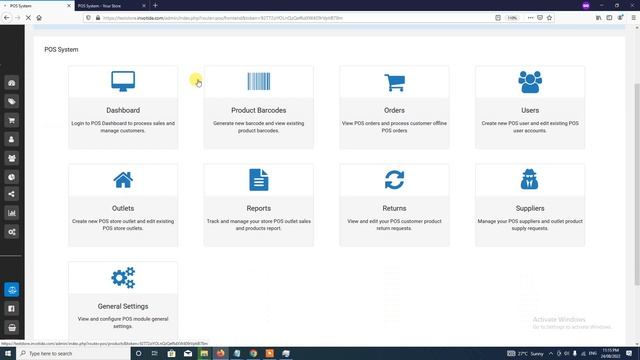Open the General Settings card title
This screenshot has height=360, width=640.
(123, 306)
